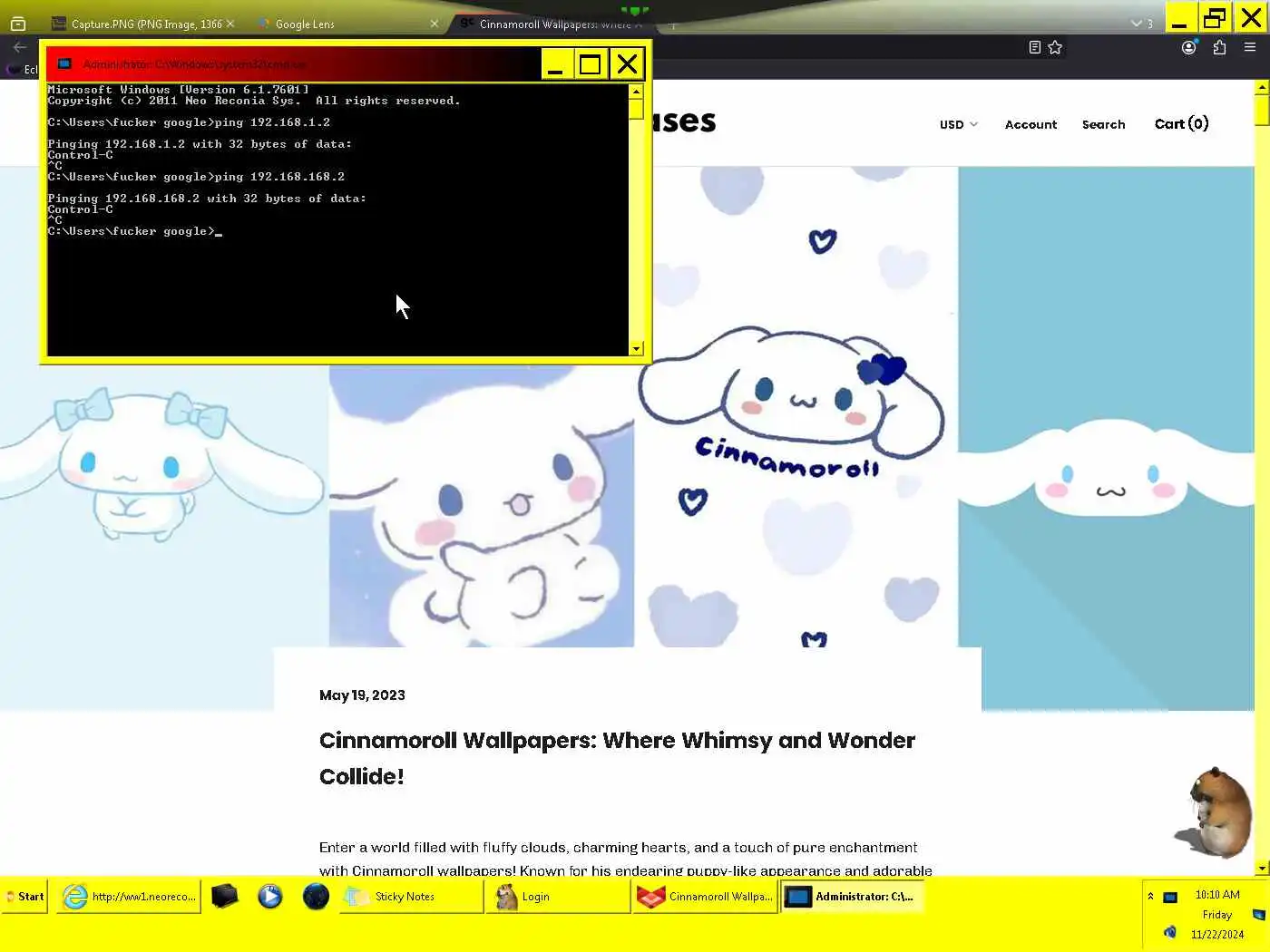Click the 10:10 AM clock in tray

(1217, 895)
